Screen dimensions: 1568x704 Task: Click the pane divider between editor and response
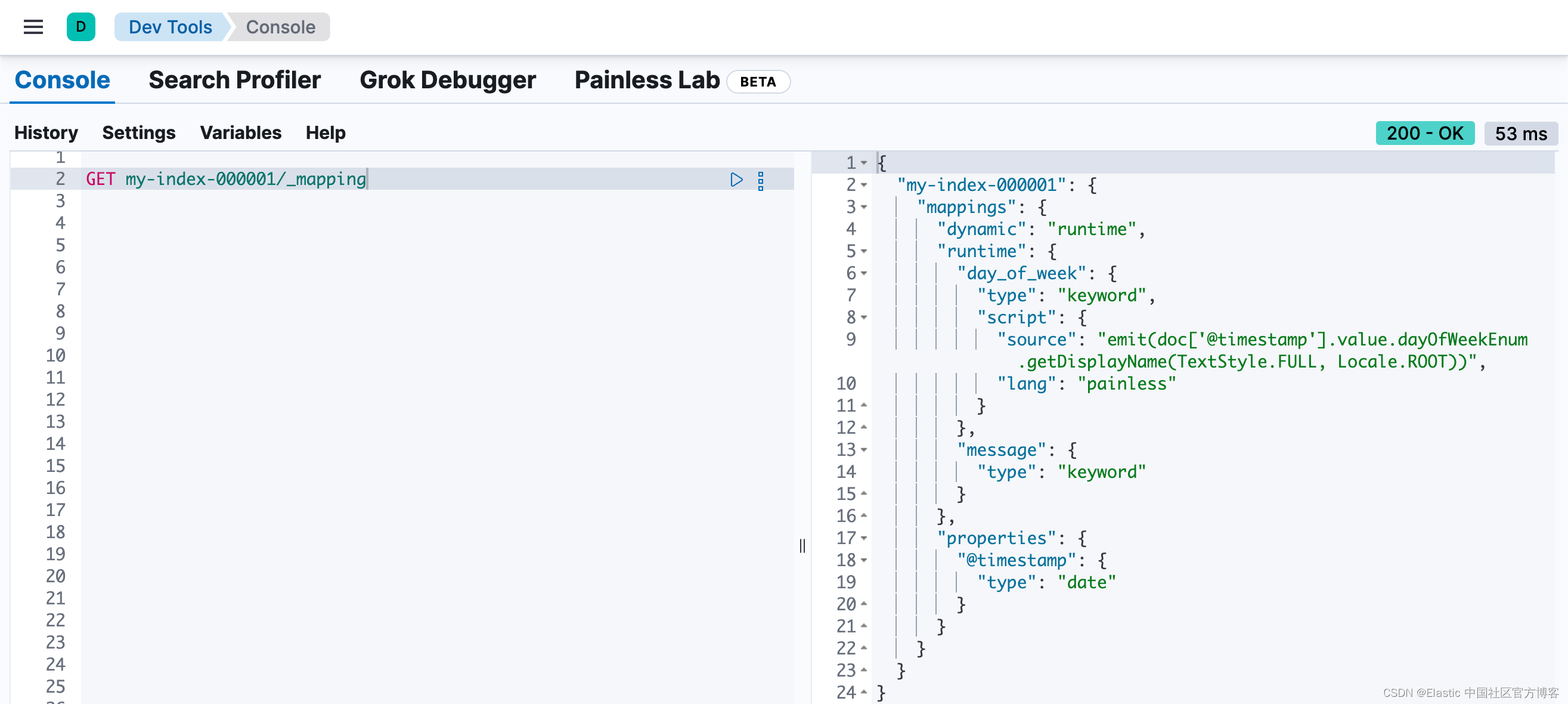click(x=804, y=546)
